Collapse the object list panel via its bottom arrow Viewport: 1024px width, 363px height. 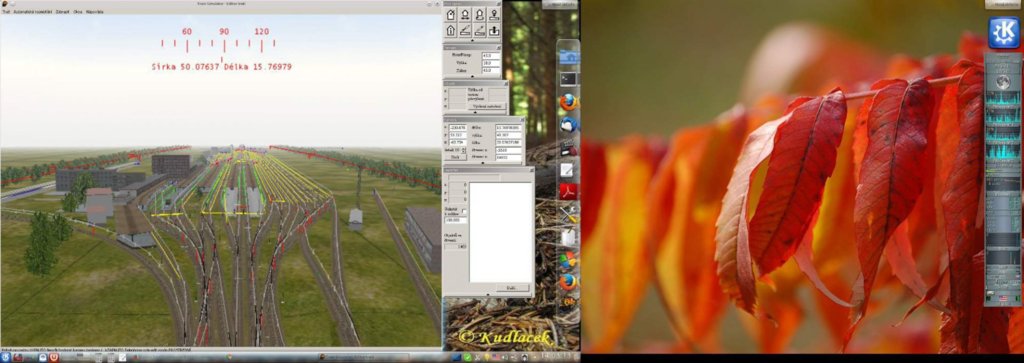[x=487, y=295]
